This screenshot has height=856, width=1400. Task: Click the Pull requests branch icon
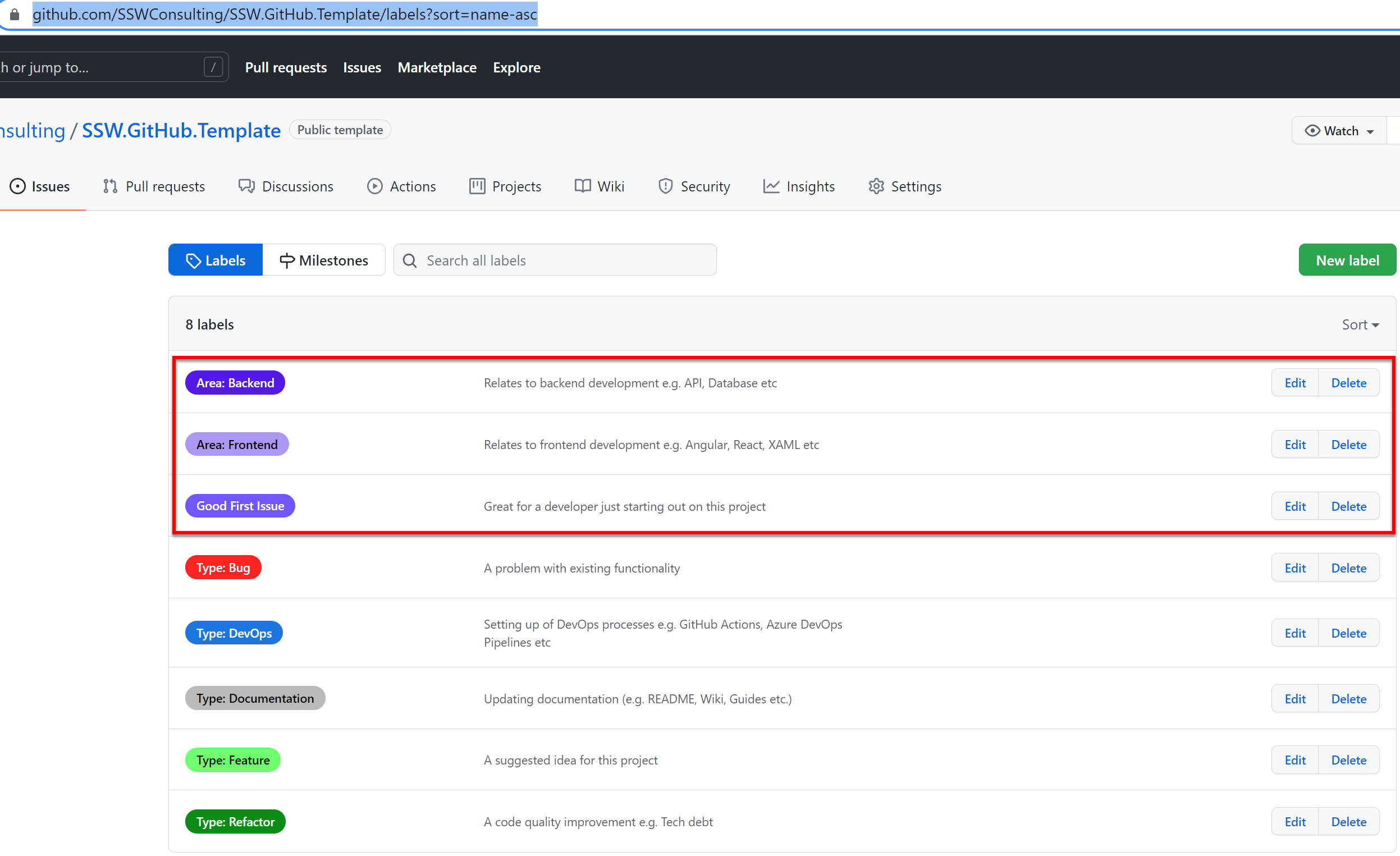pos(110,186)
